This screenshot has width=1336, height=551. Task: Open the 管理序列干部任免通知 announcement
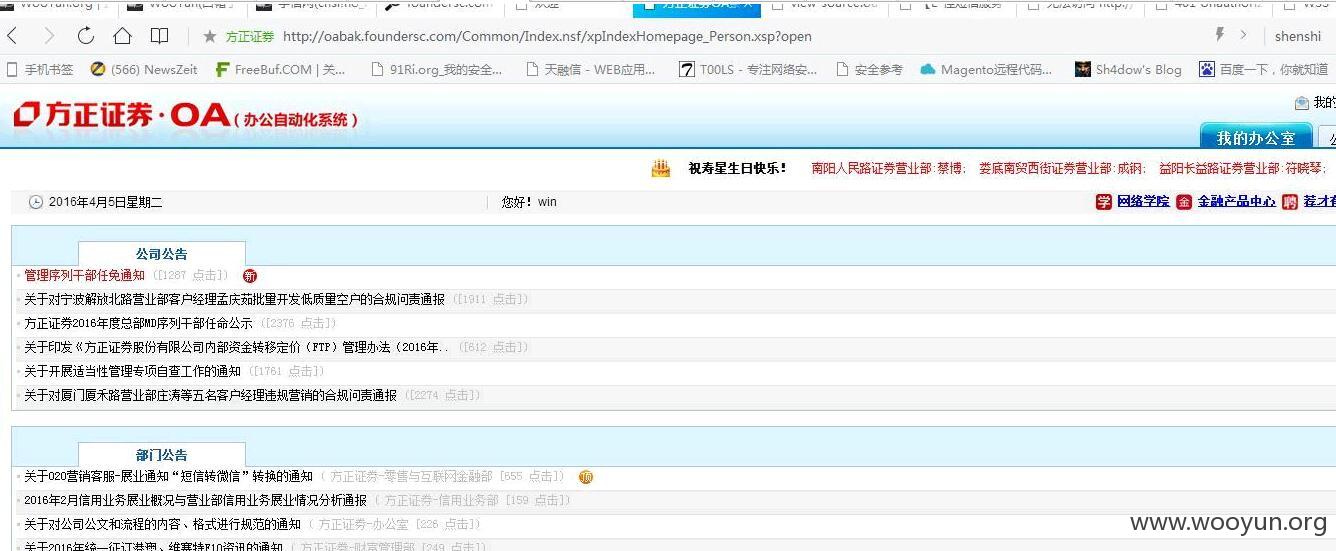[84, 275]
